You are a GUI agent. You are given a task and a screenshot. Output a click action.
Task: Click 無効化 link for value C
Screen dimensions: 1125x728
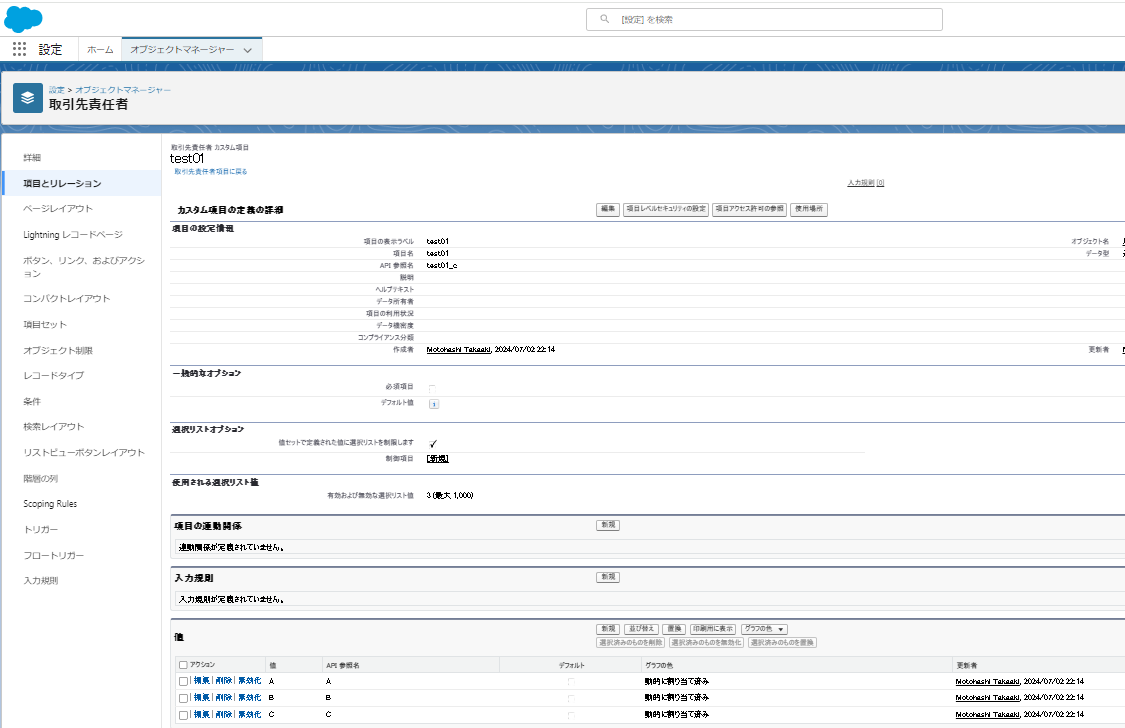(249, 714)
